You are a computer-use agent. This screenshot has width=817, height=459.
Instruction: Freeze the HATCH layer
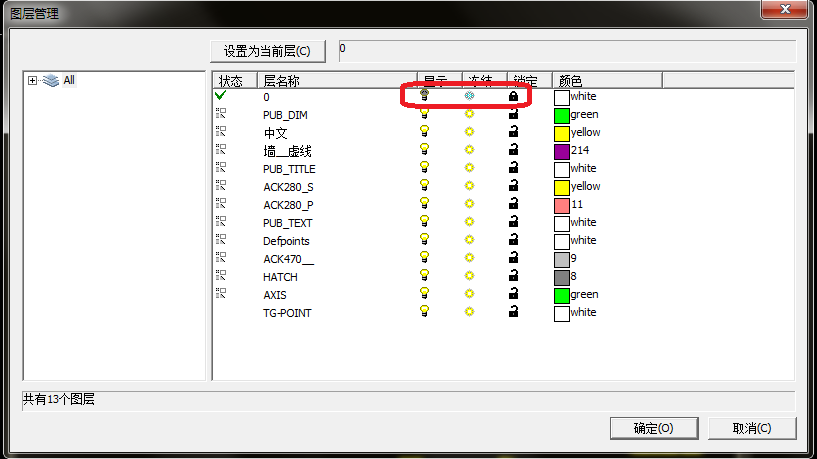coord(469,276)
